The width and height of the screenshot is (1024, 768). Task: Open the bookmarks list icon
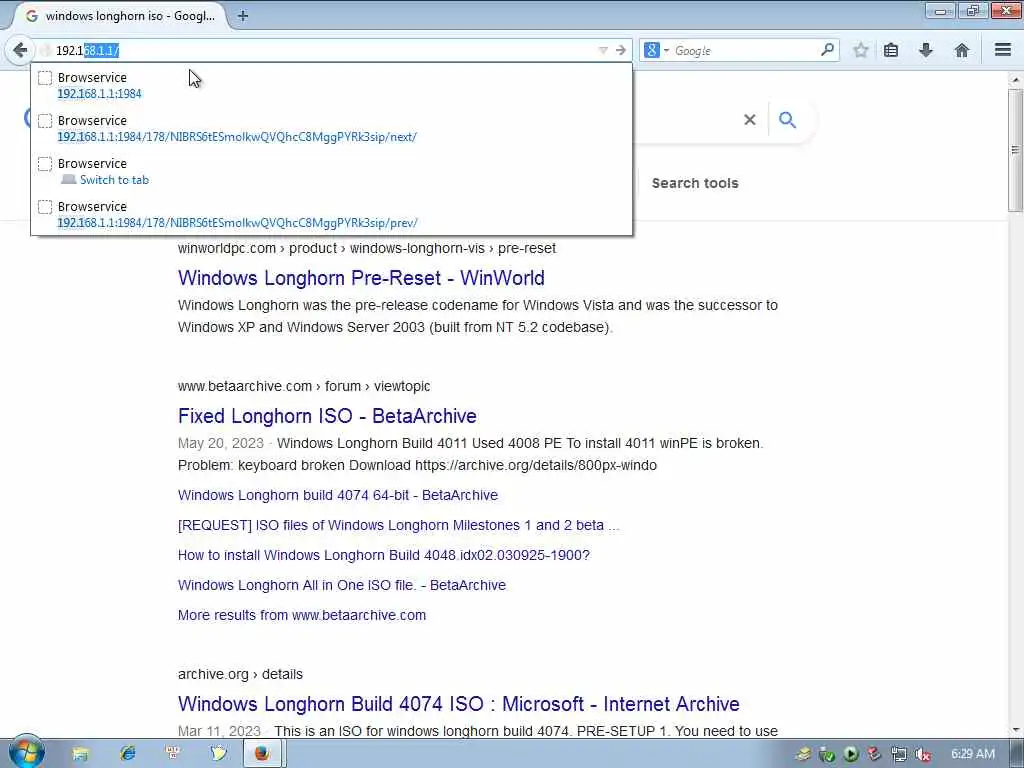tap(891, 50)
